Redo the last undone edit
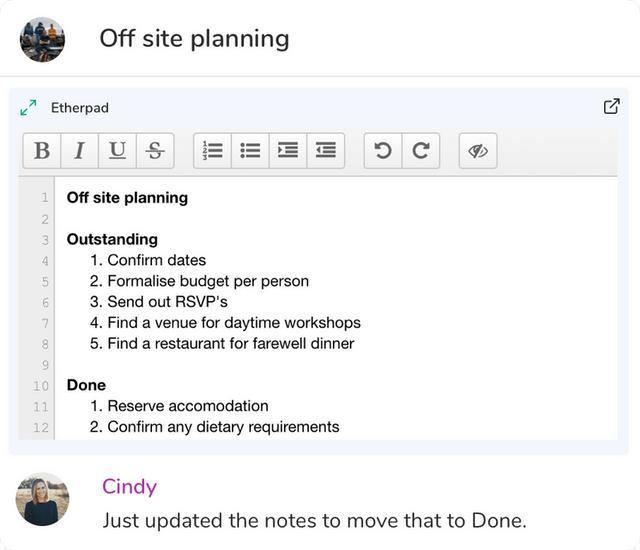Image resolution: width=640 pixels, height=550 pixels. pyautogui.click(x=420, y=150)
